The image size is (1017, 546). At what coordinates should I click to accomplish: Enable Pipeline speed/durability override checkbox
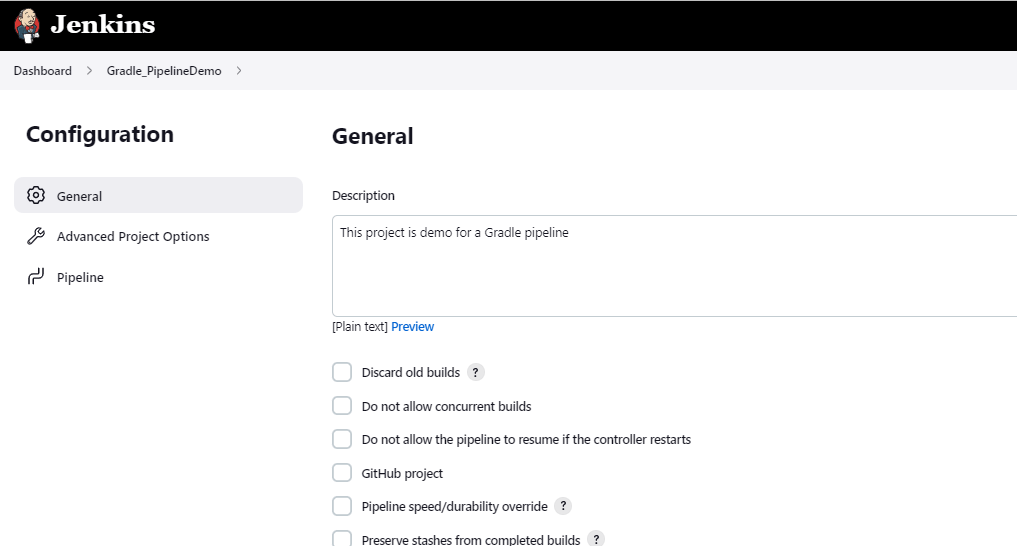point(342,506)
